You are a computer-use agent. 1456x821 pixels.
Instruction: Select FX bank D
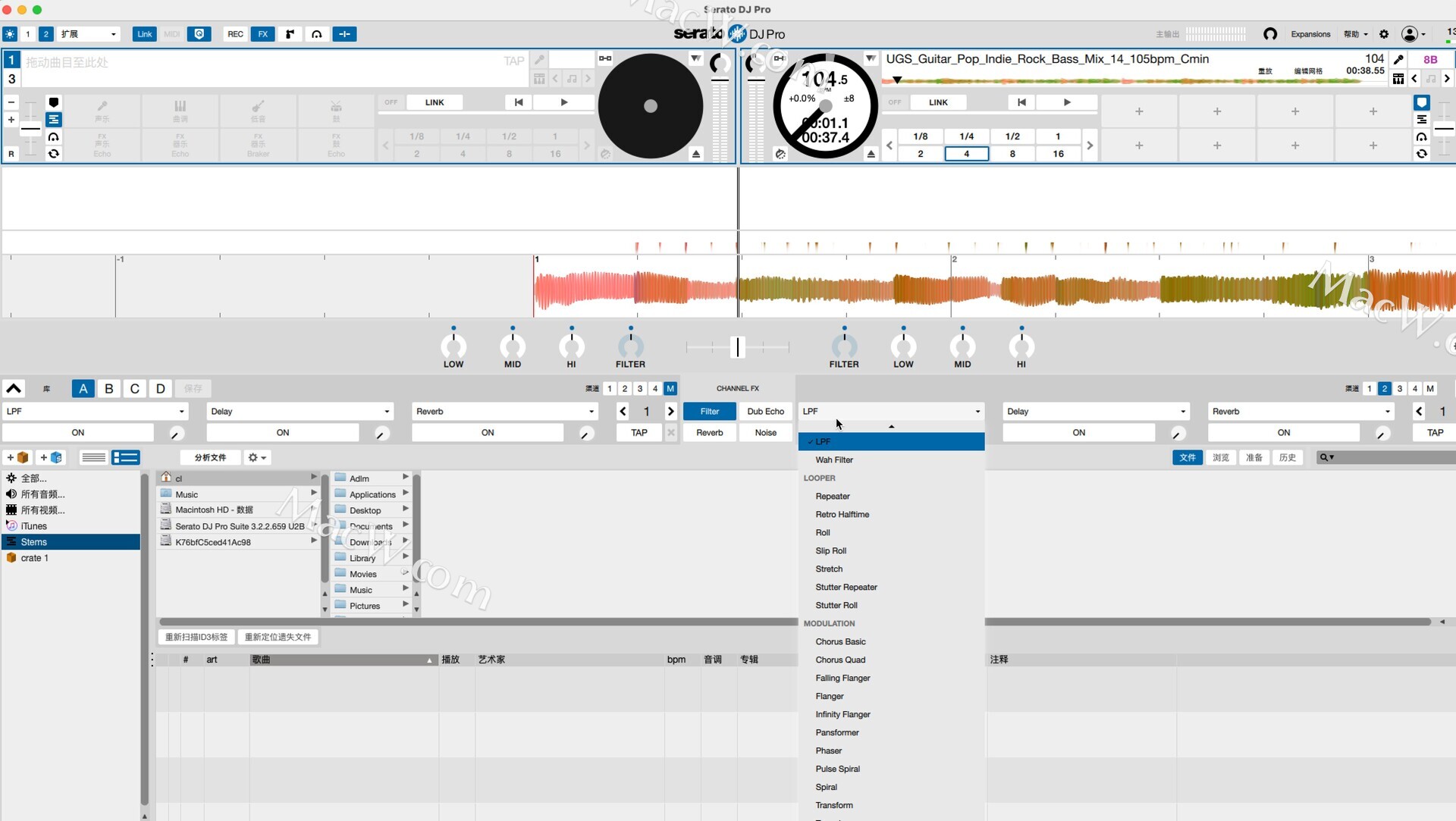(161, 389)
